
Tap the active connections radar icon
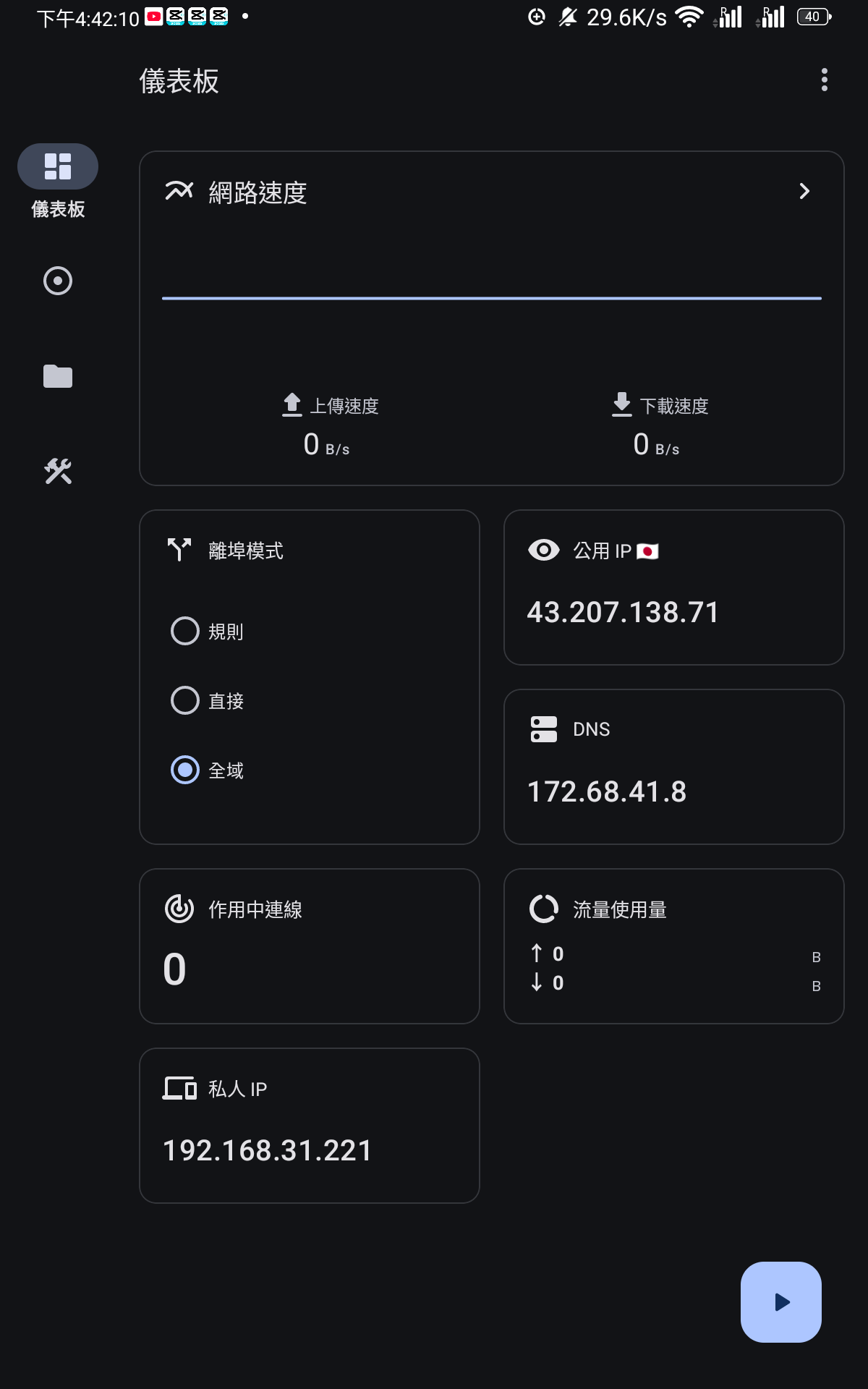tap(179, 909)
